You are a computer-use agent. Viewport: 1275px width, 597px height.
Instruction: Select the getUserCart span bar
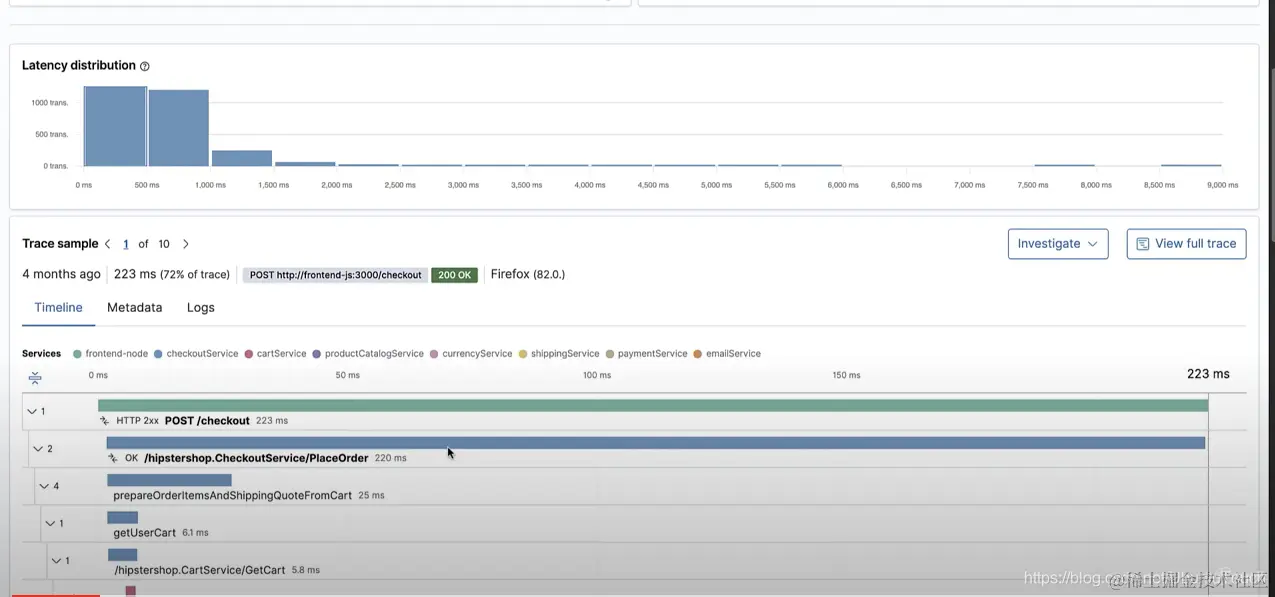click(x=122, y=518)
